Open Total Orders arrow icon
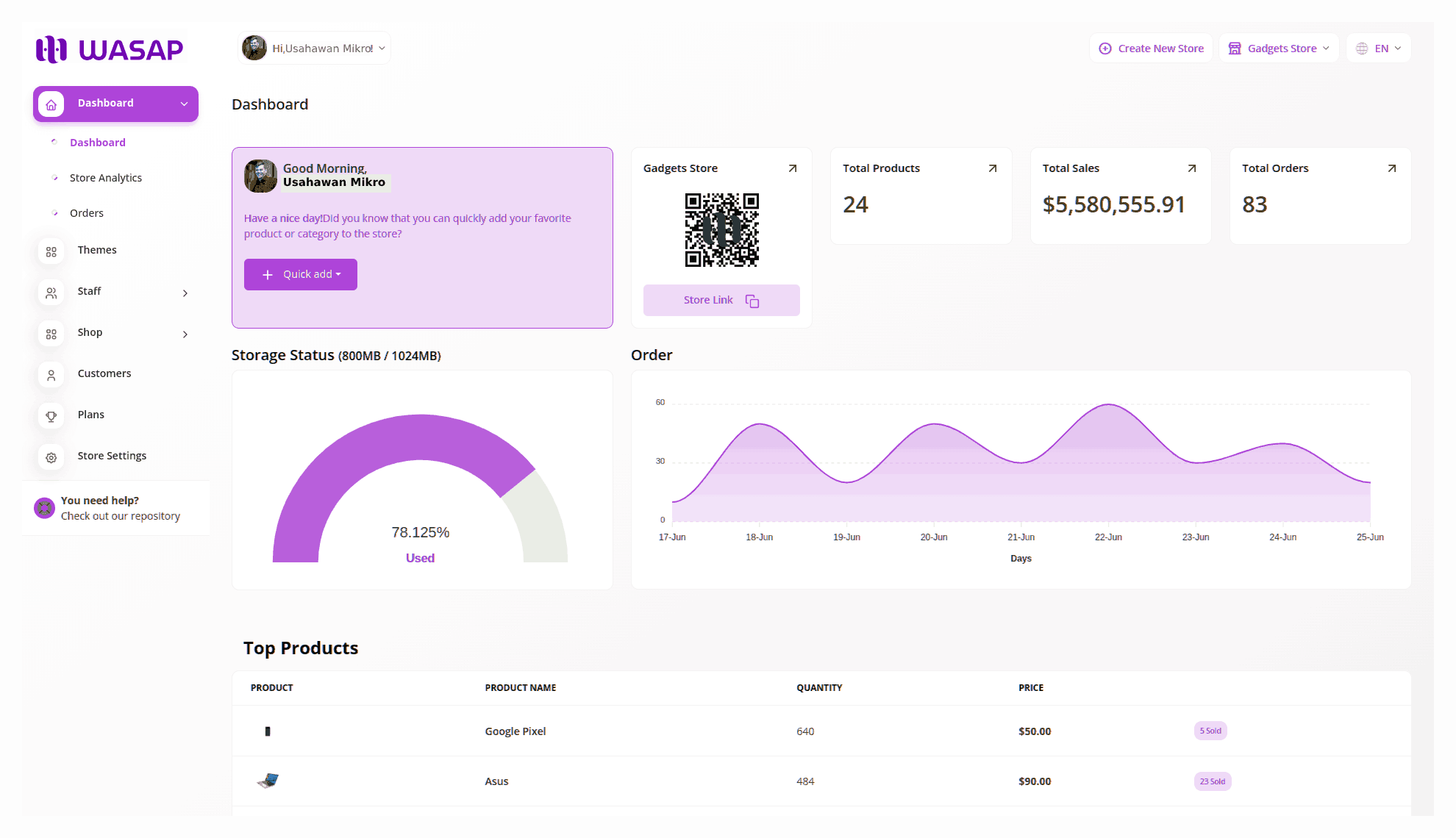Screen dimensions: 1456x838 coord(1391,168)
